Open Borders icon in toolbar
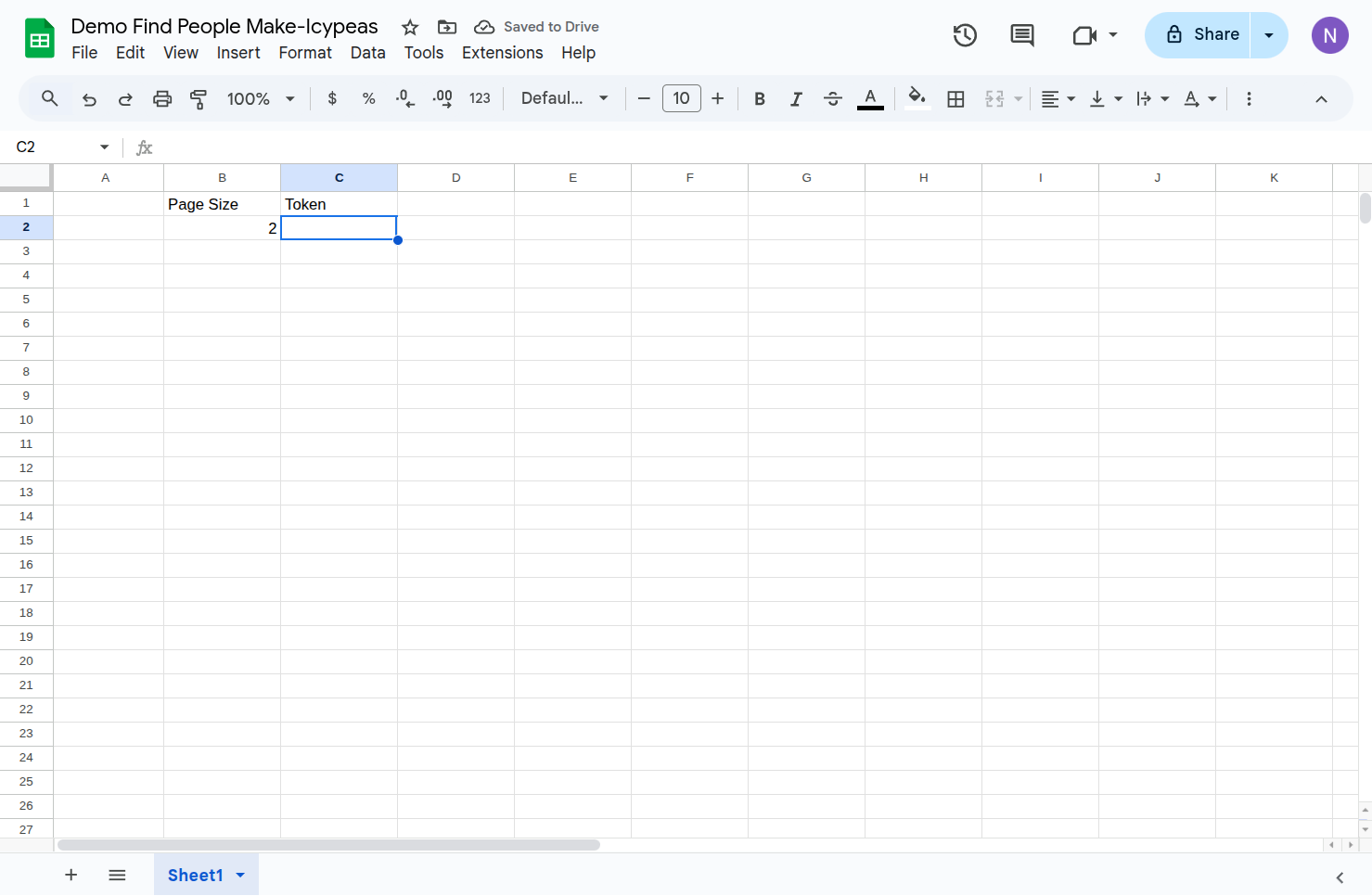This screenshot has height=896, width=1372. tap(955, 99)
